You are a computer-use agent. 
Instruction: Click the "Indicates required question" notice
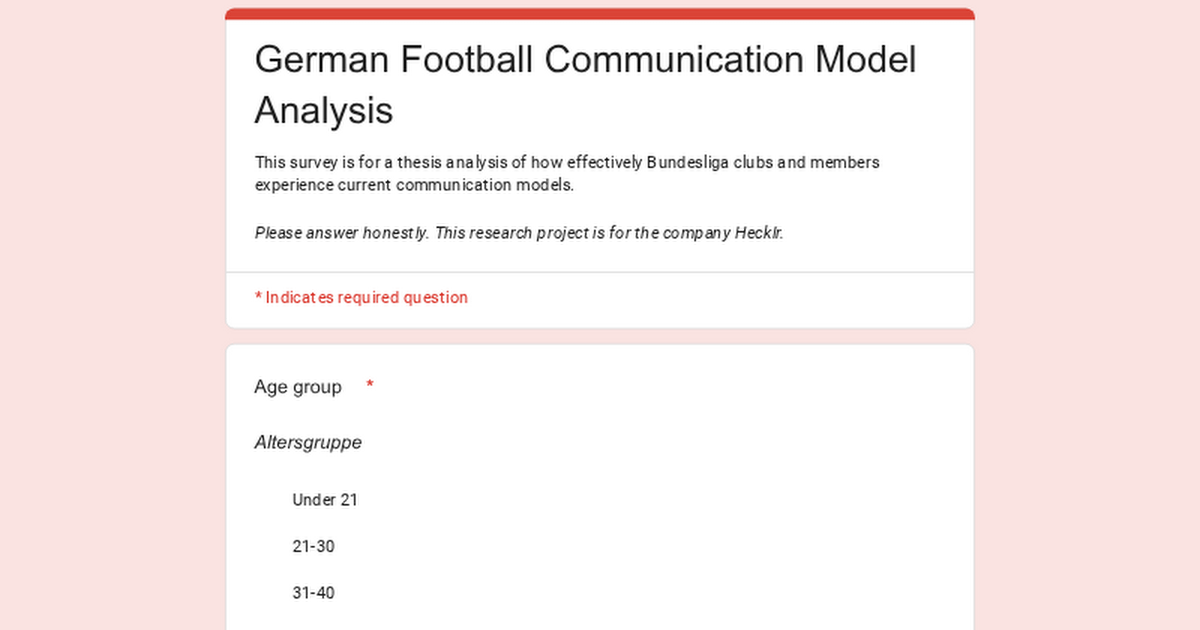[x=366, y=297]
